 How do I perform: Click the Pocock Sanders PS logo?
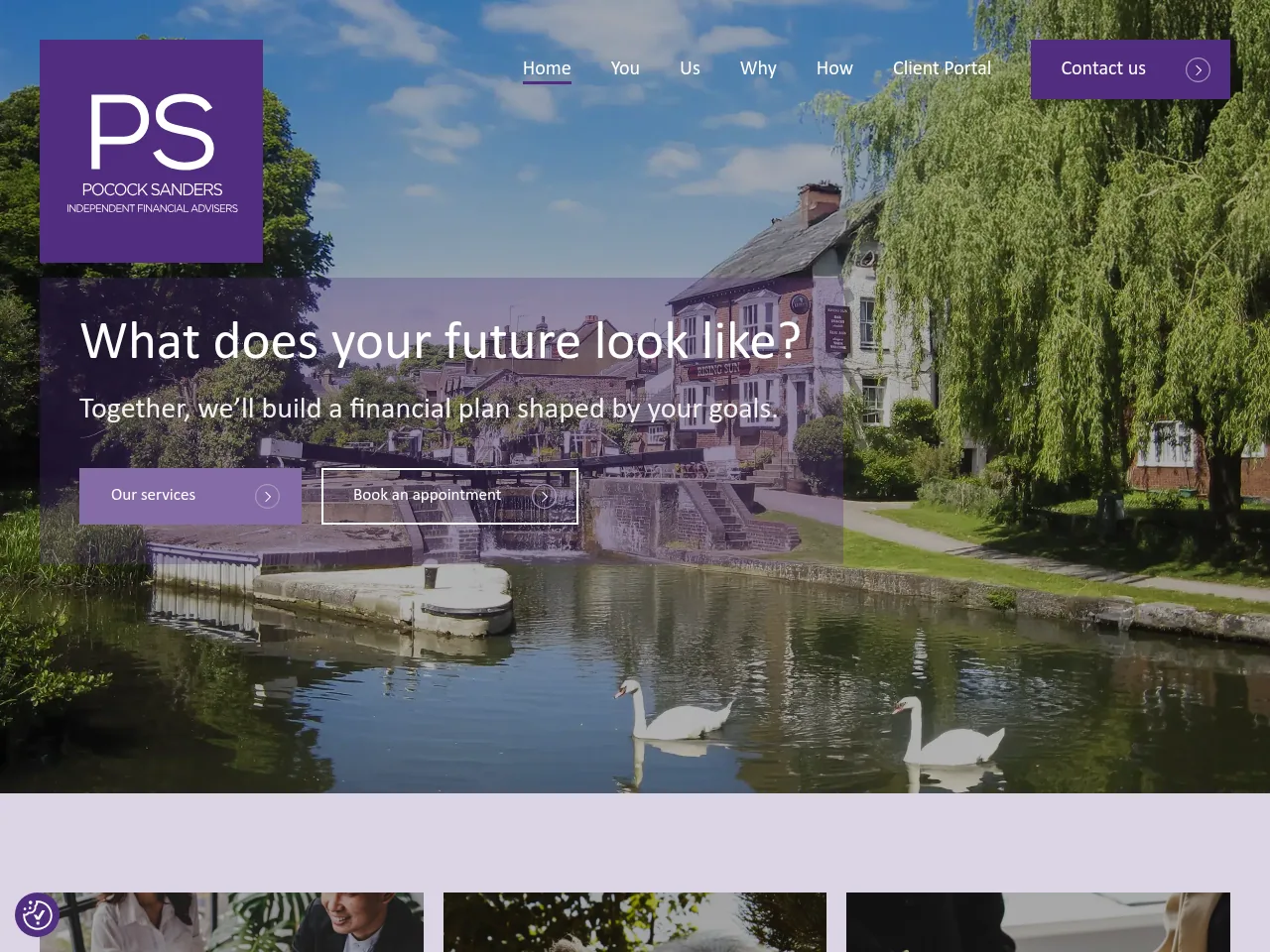(151, 151)
